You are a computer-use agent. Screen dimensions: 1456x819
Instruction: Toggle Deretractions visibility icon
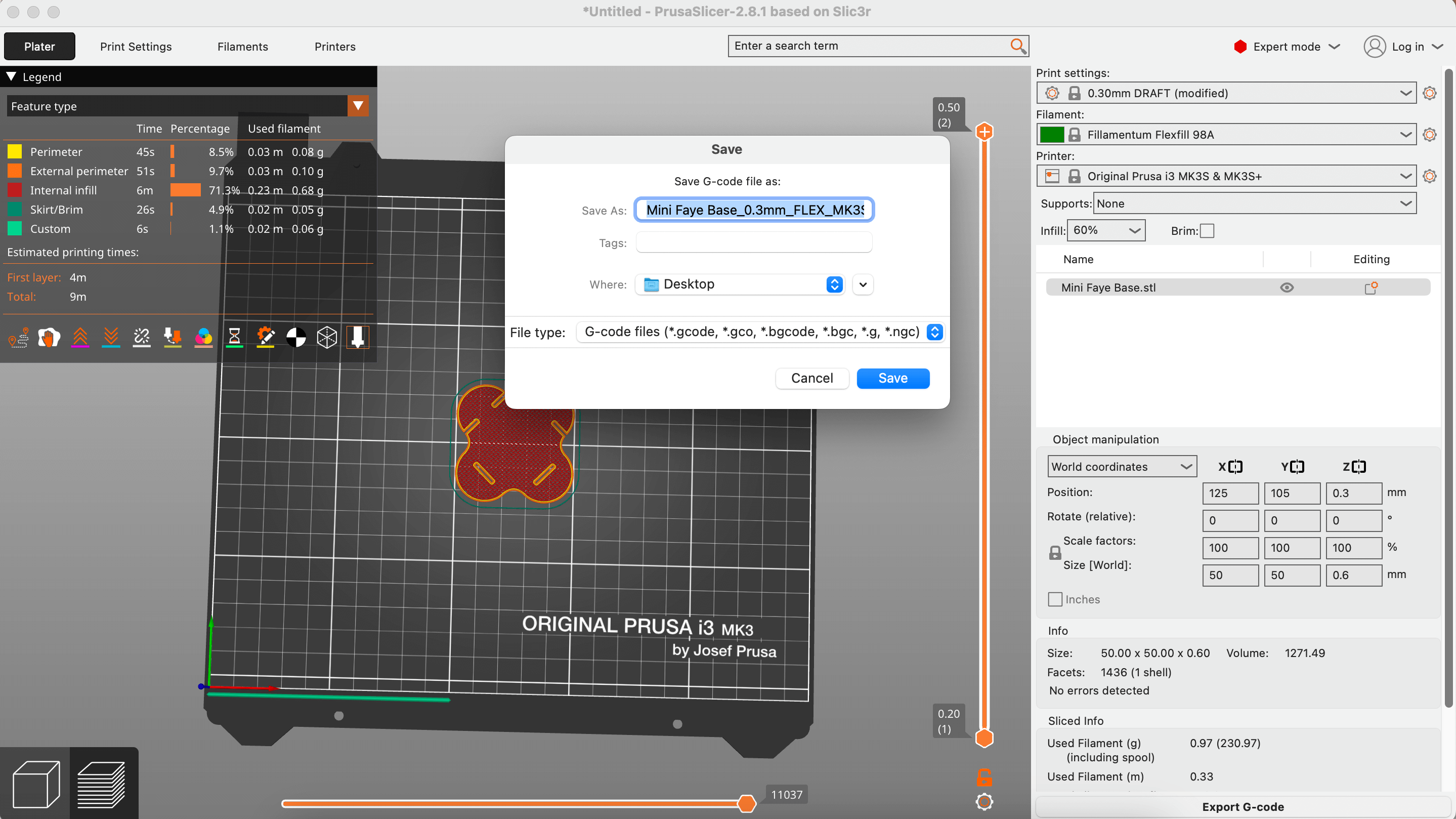pos(111,338)
